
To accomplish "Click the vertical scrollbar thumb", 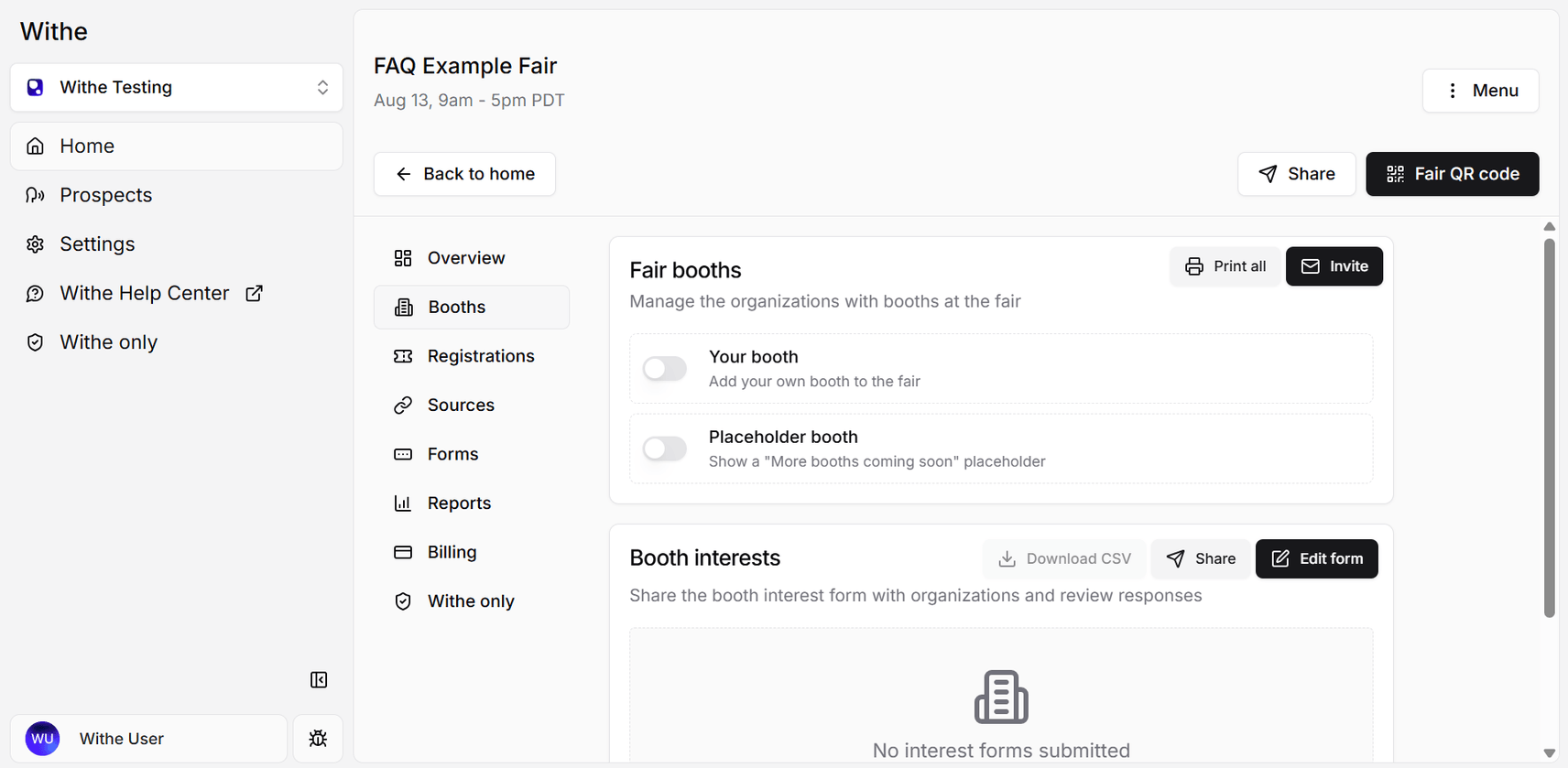I will pos(1550,428).
